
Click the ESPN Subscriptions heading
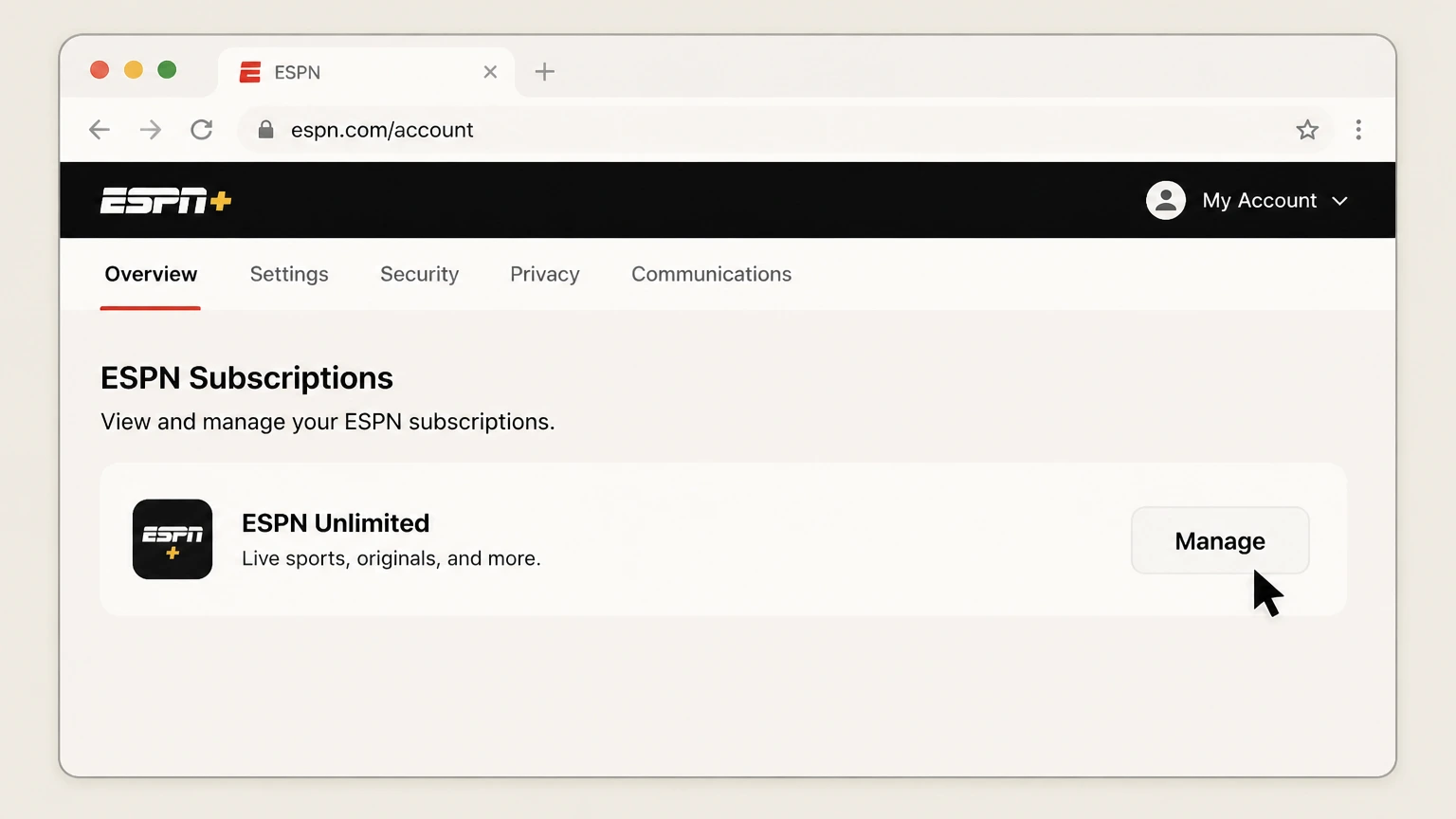[246, 378]
